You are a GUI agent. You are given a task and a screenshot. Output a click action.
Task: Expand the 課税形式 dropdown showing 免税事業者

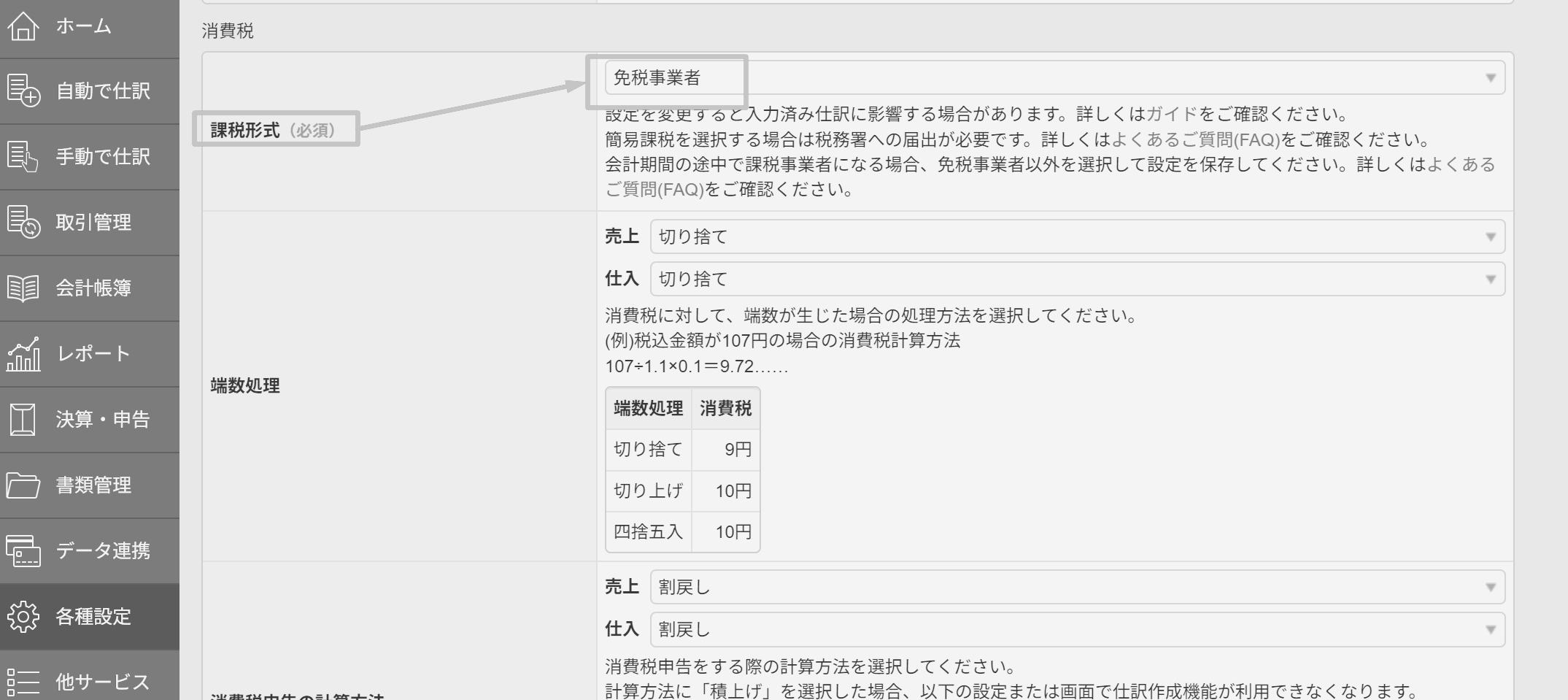[1054, 78]
